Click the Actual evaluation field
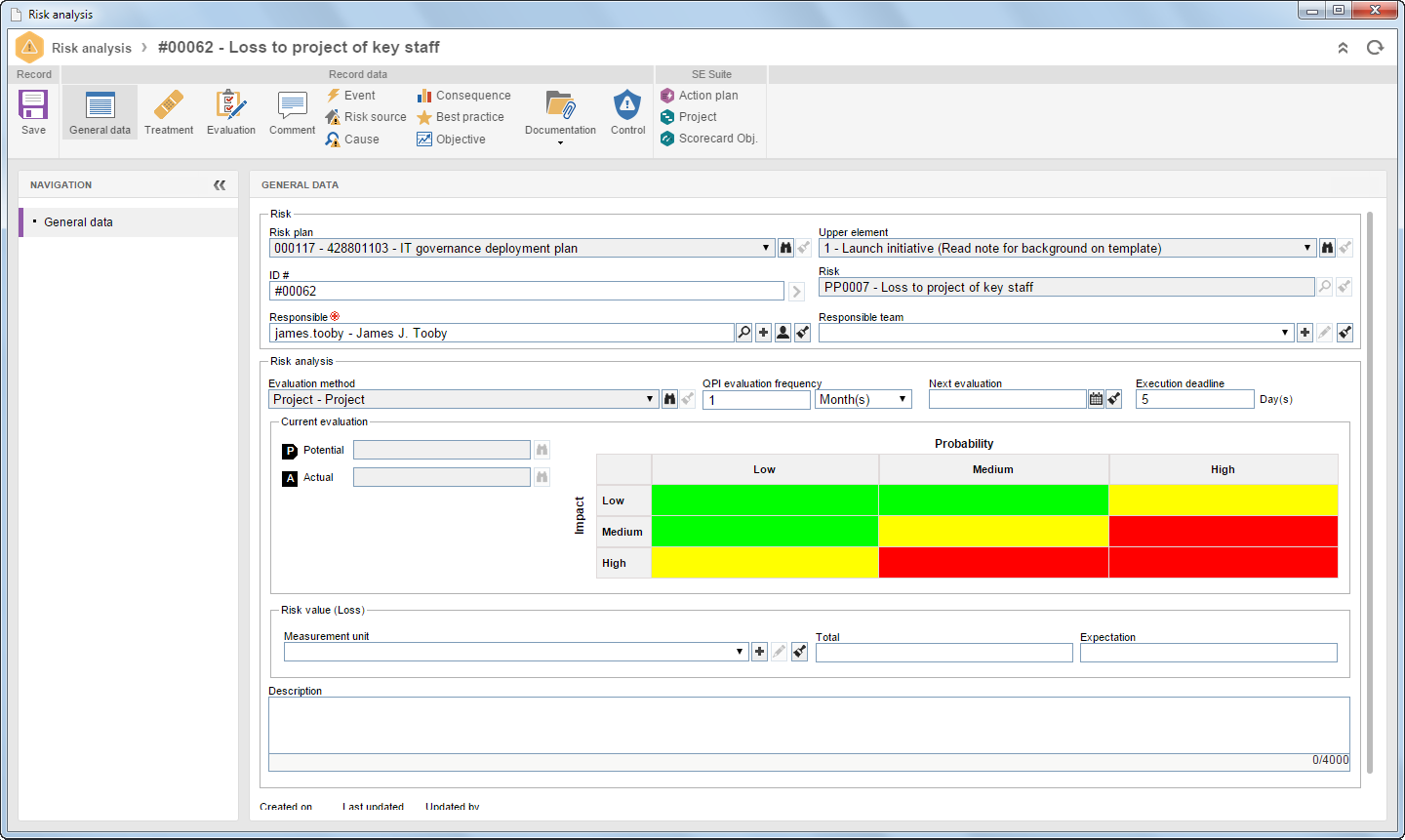 [442, 477]
